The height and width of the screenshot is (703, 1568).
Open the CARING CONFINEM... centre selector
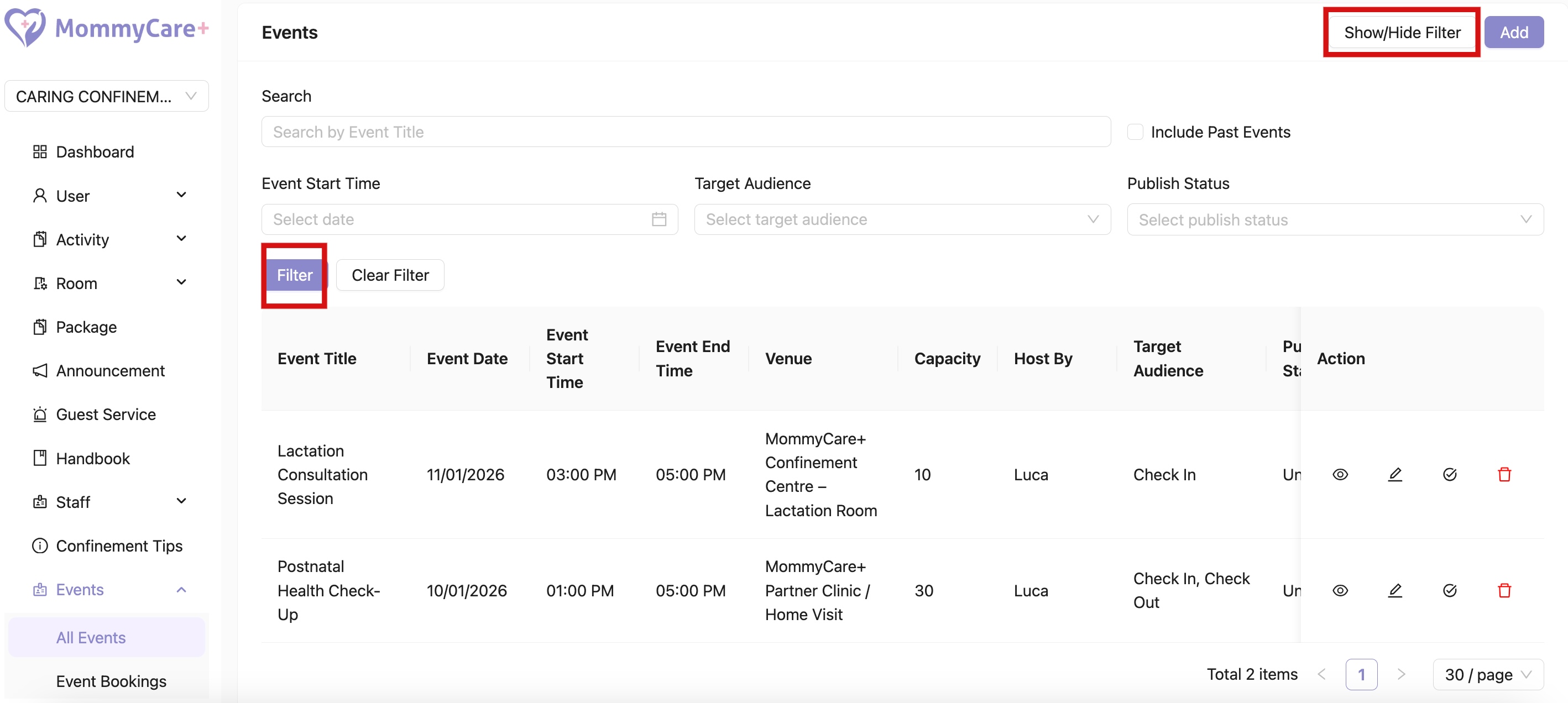pos(107,96)
